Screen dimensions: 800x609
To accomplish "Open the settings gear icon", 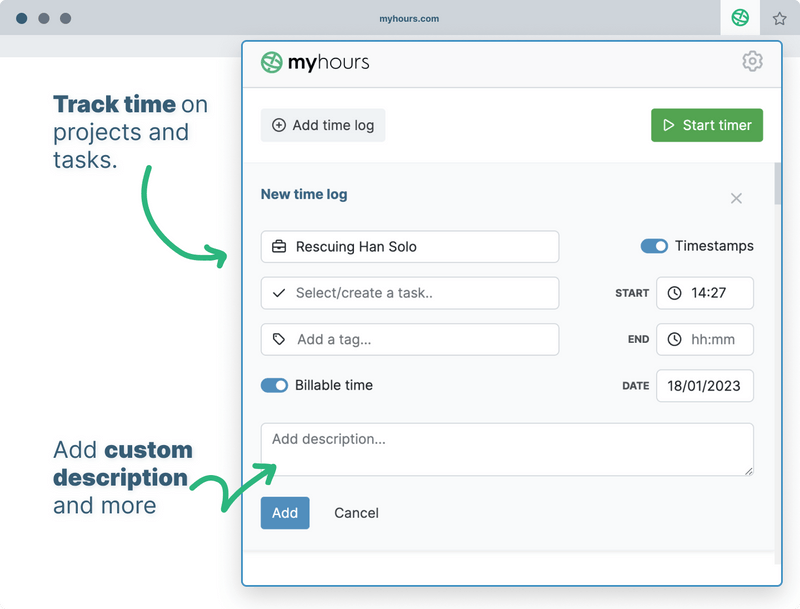I will point(752,61).
